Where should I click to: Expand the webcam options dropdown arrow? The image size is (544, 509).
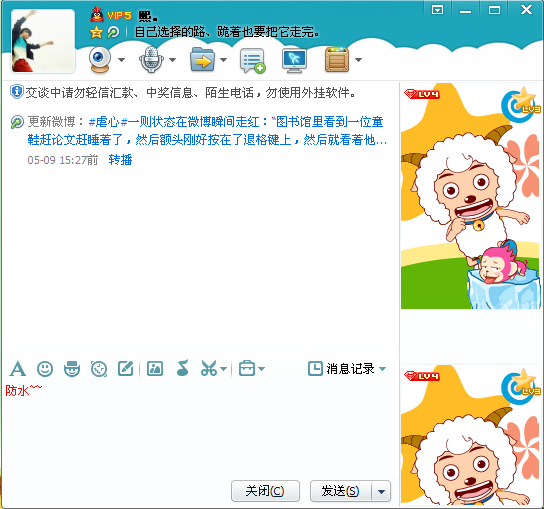point(121,60)
